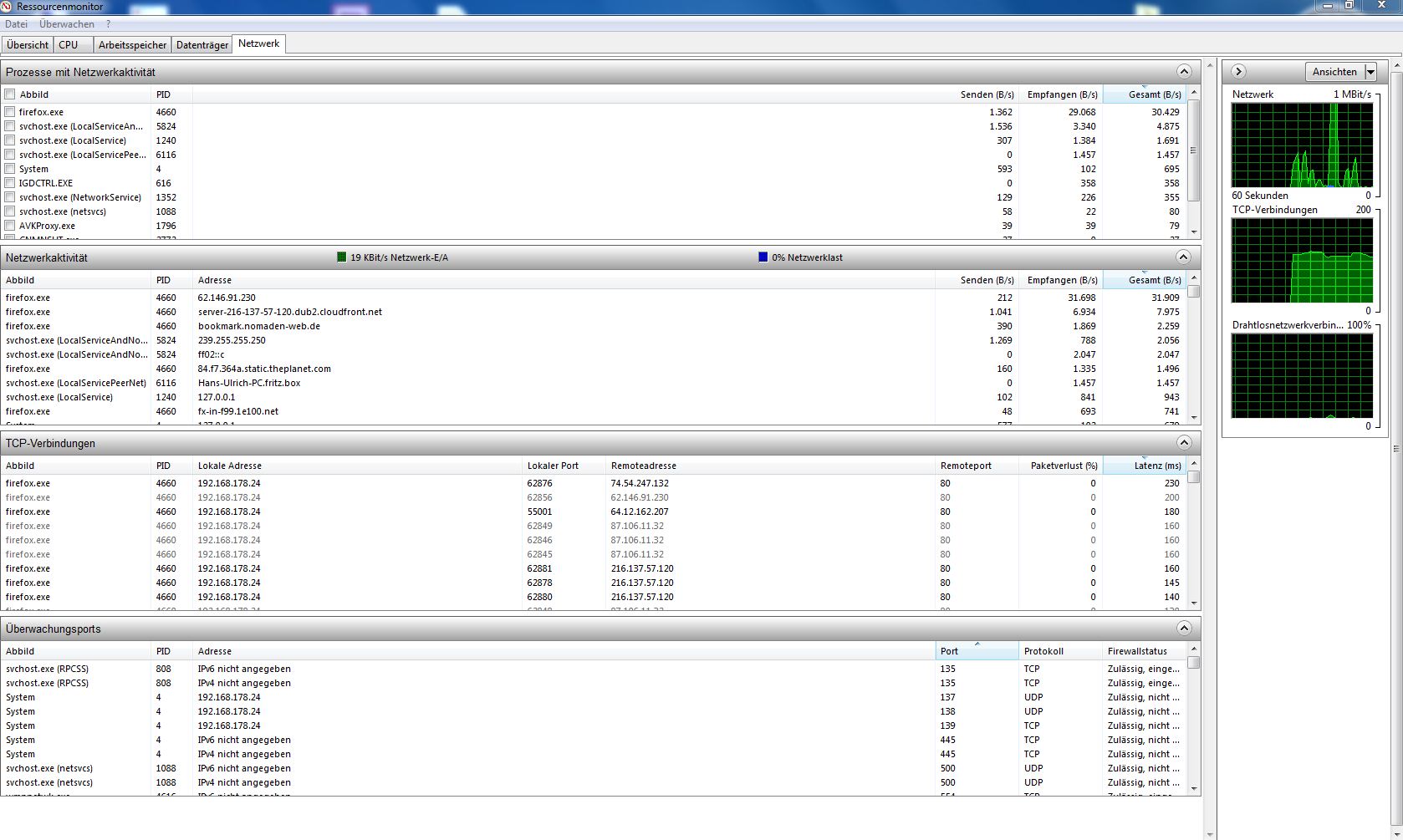Check the System process checkbox
The height and width of the screenshot is (840, 1403).
click(x=10, y=169)
